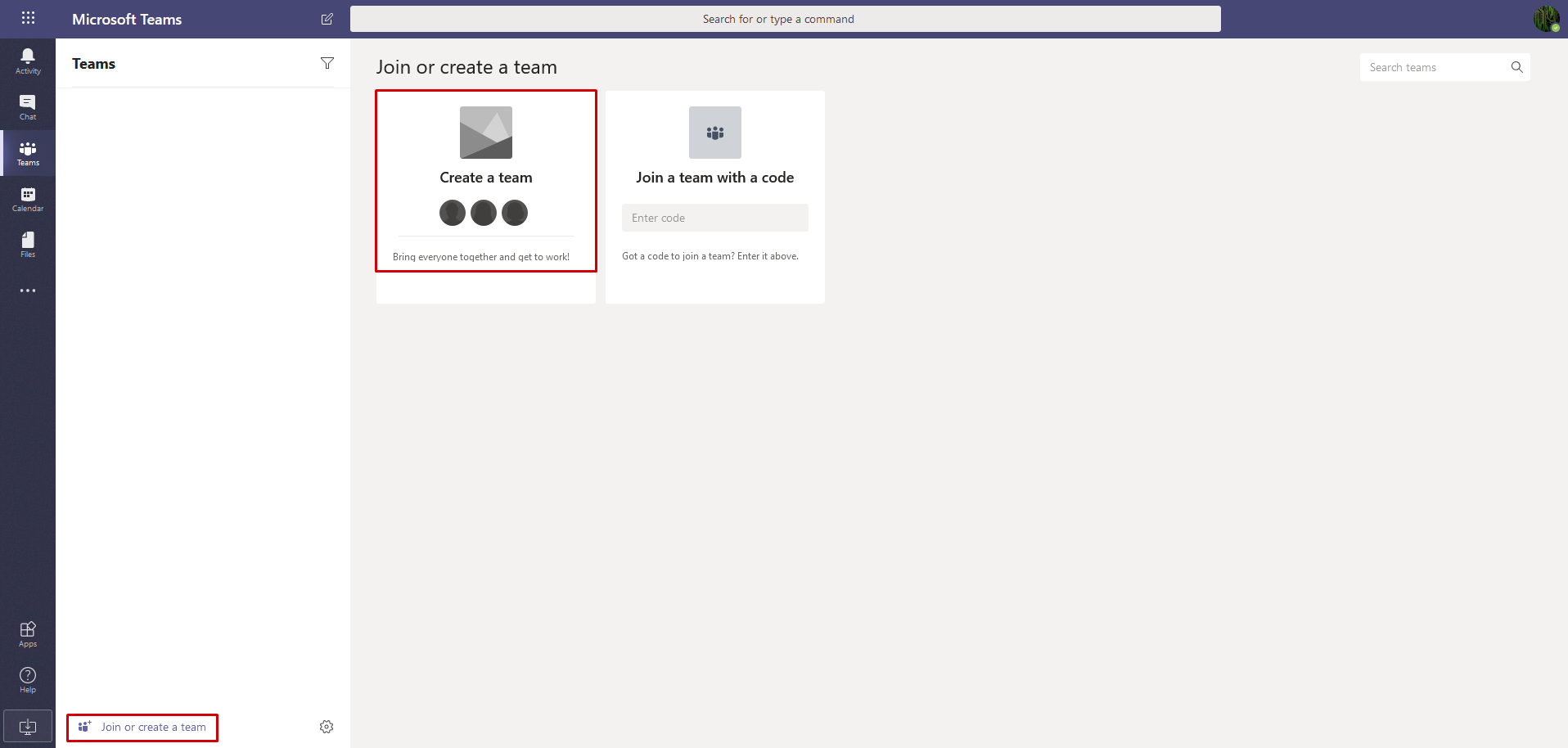Expand more apps ellipsis in sidebar

pos(28,291)
